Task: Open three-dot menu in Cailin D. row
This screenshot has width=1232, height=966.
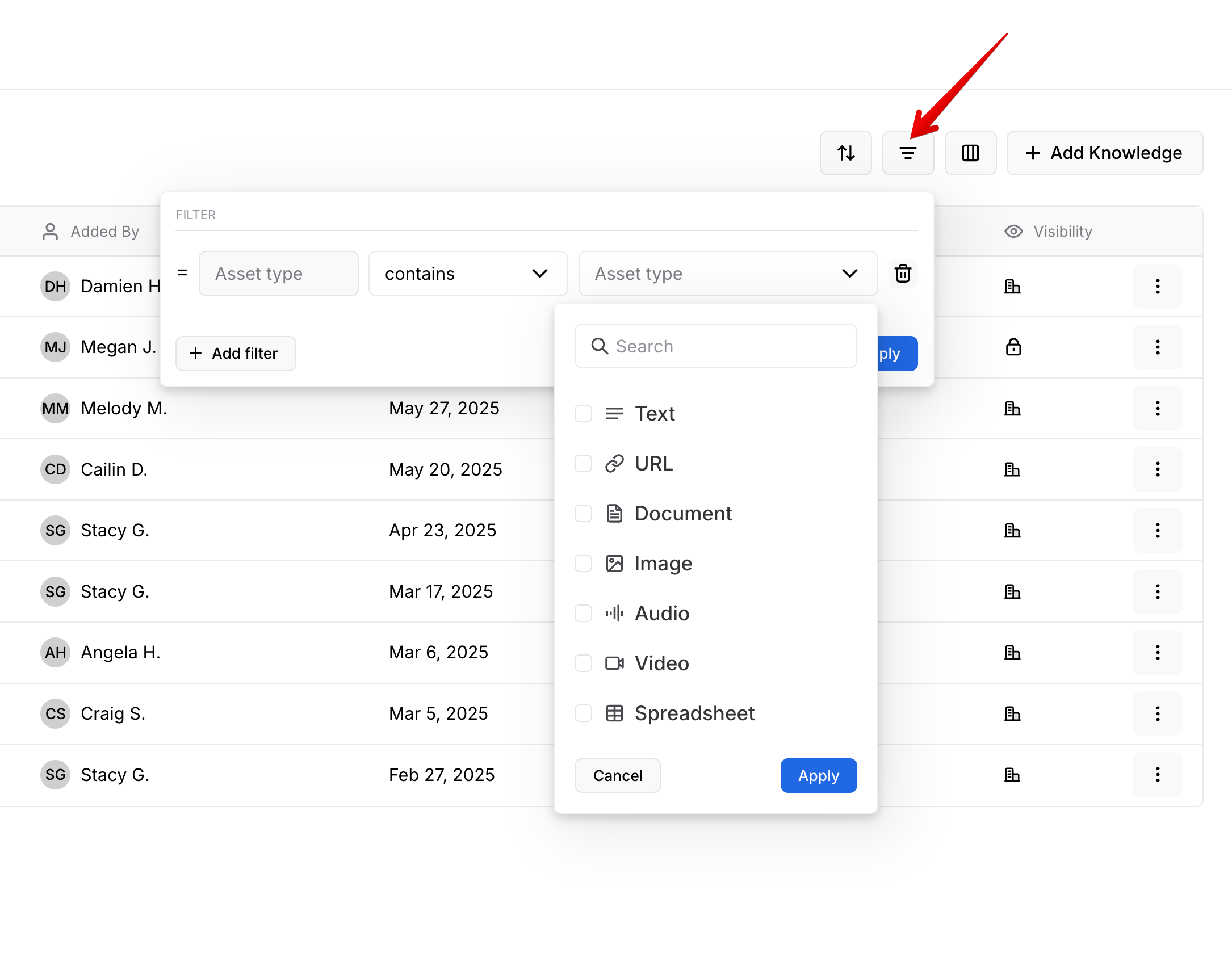Action: pyautogui.click(x=1157, y=469)
